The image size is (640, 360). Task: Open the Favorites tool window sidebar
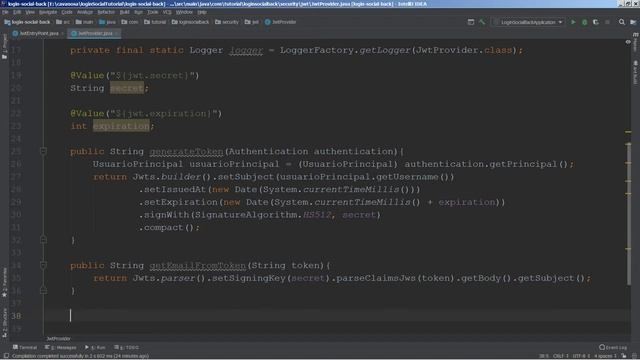(4, 282)
